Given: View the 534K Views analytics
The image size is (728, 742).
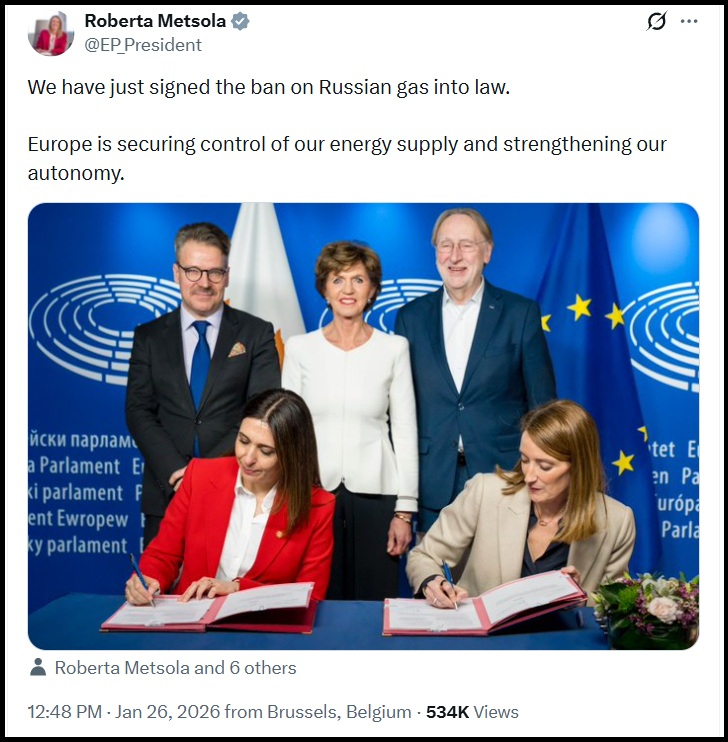Looking at the screenshot, I should 472,712.
